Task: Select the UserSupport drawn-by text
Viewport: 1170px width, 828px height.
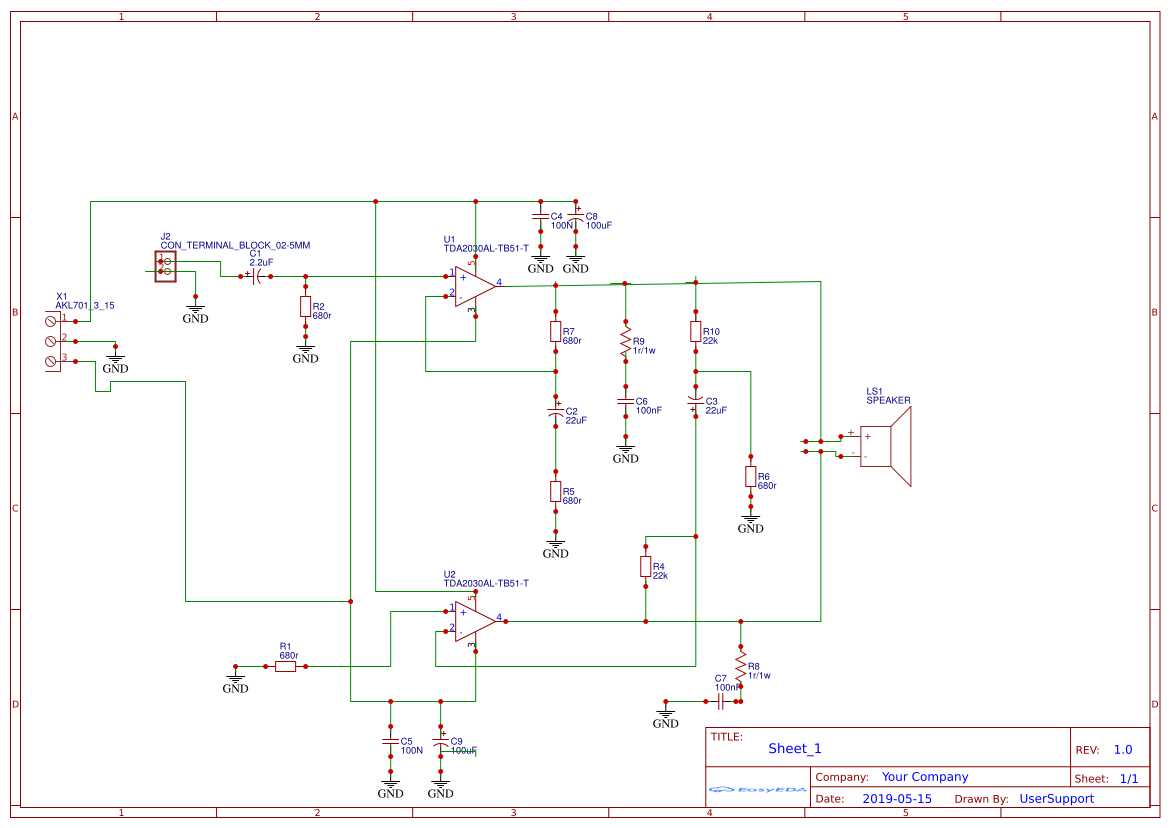Action: (x=1057, y=798)
